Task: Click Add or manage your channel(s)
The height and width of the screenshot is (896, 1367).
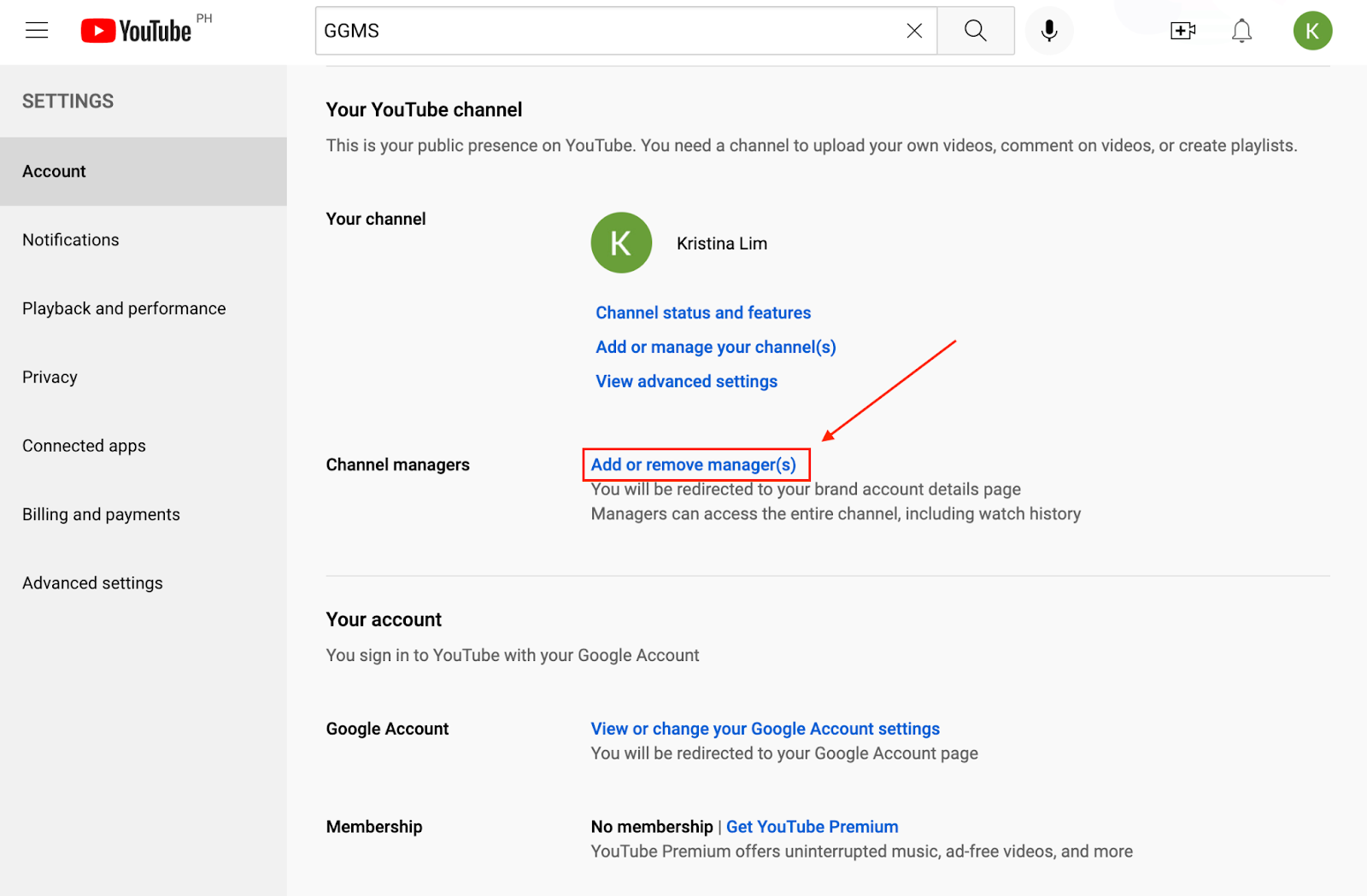Action: pos(716,347)
